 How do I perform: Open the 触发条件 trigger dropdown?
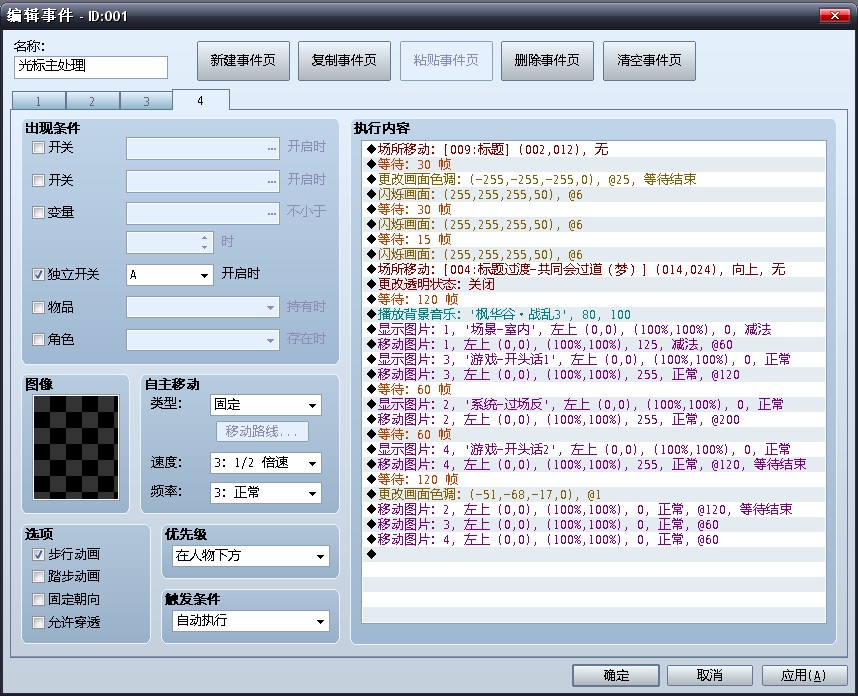(x=251, y=621)
